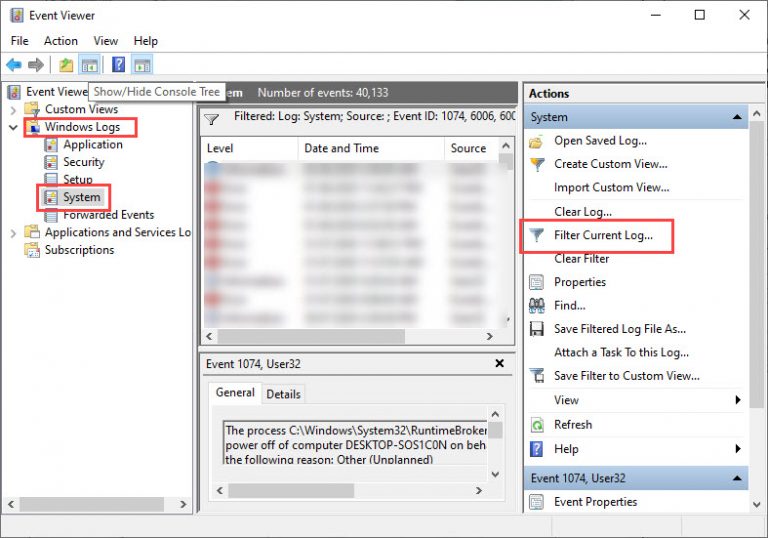Switch to the General tab

[x=235, y=392]
